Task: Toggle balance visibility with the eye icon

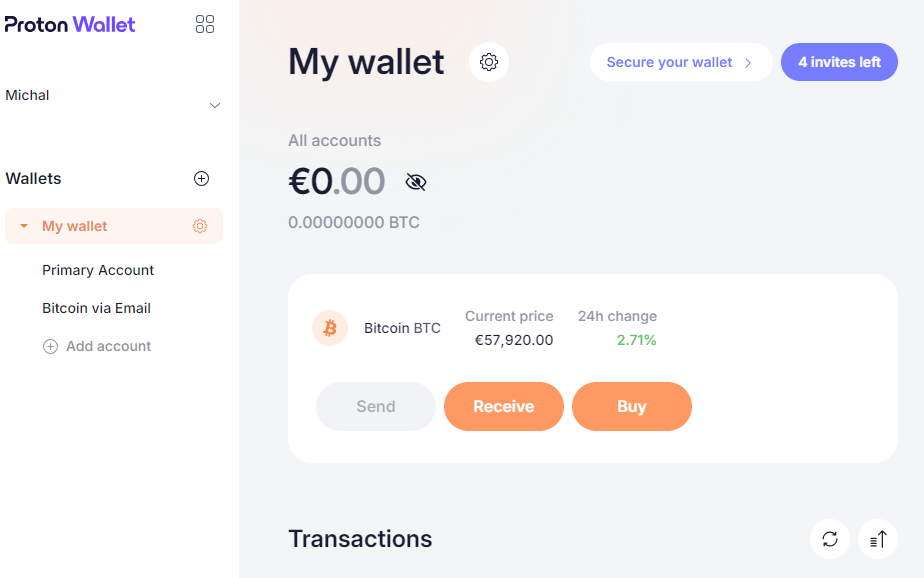Action: point(416,182)
